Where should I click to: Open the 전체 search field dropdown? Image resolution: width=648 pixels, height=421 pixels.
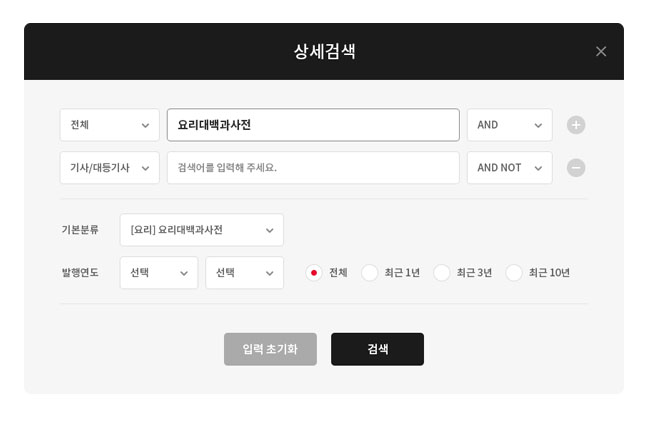pos(109,125)
